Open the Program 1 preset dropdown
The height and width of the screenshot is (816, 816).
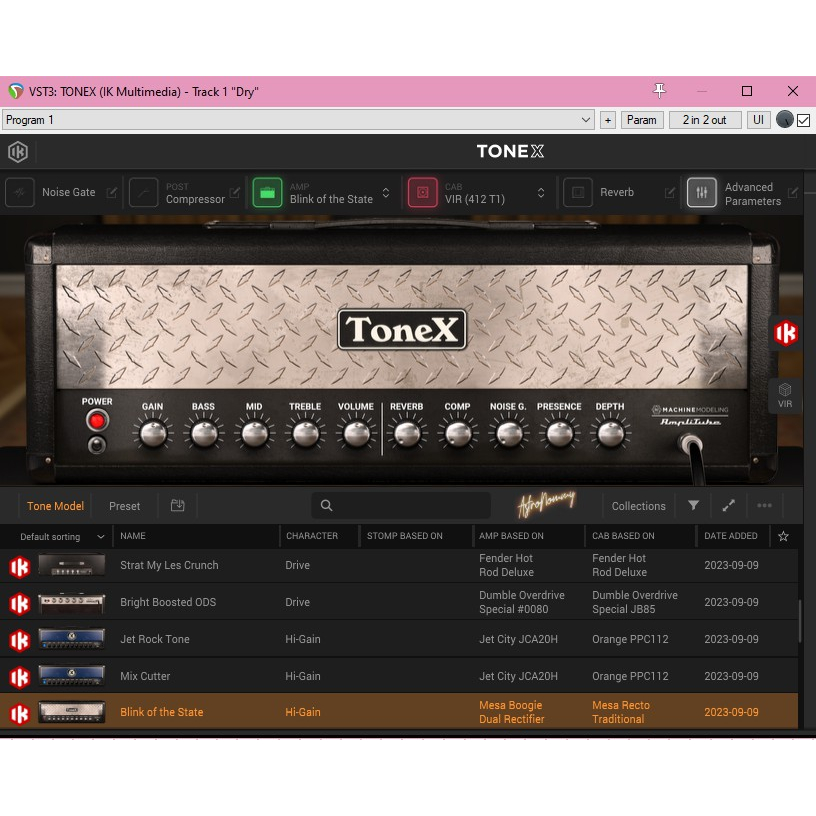pos(298,120)
